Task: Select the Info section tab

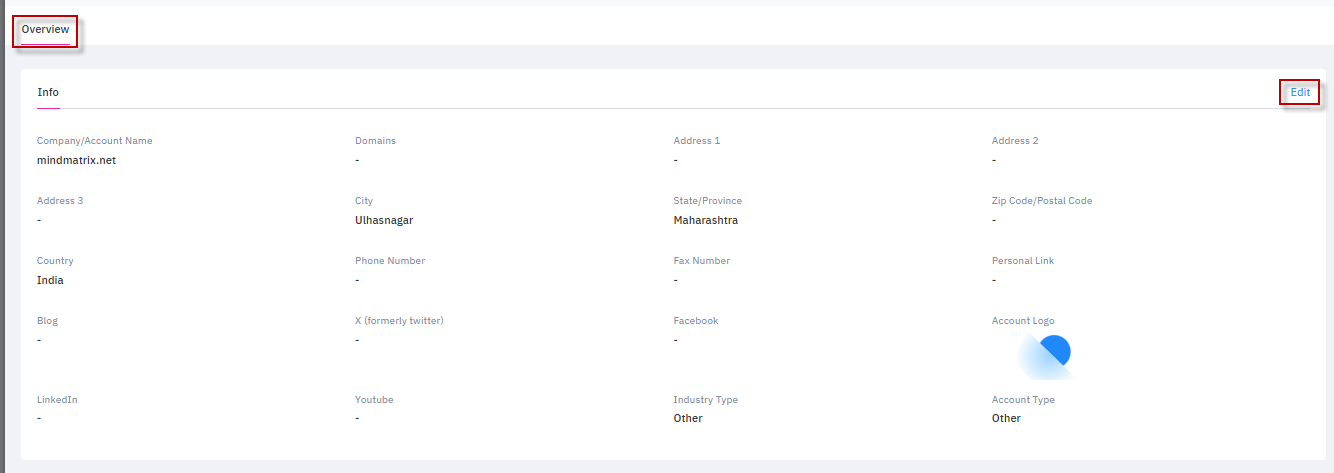Action: (x=48, y=92)
